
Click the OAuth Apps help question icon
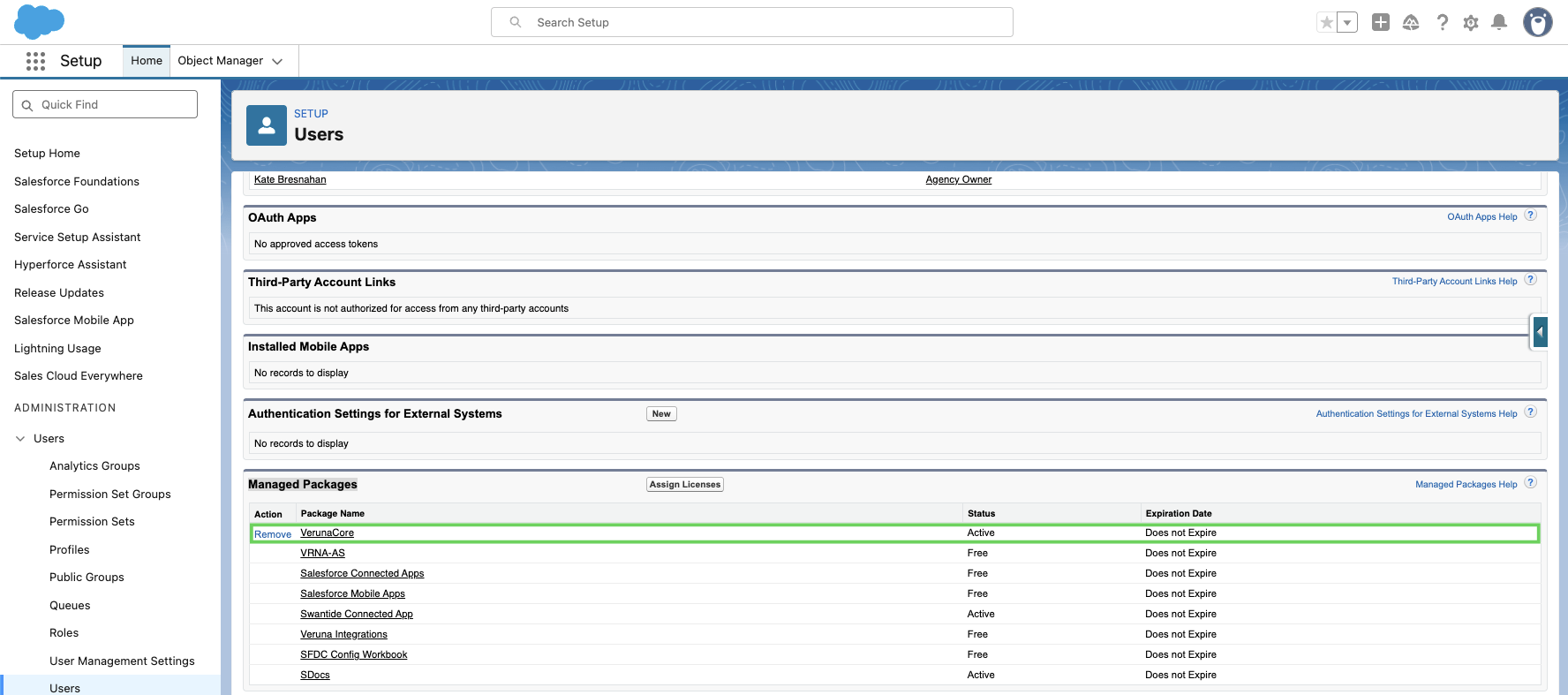pos(1531,215)
